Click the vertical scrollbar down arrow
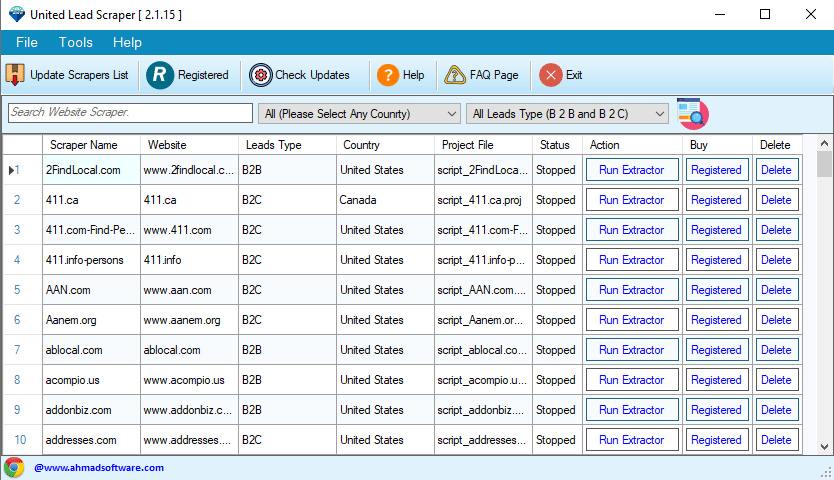The image size is (834, 480). point(824,447)
